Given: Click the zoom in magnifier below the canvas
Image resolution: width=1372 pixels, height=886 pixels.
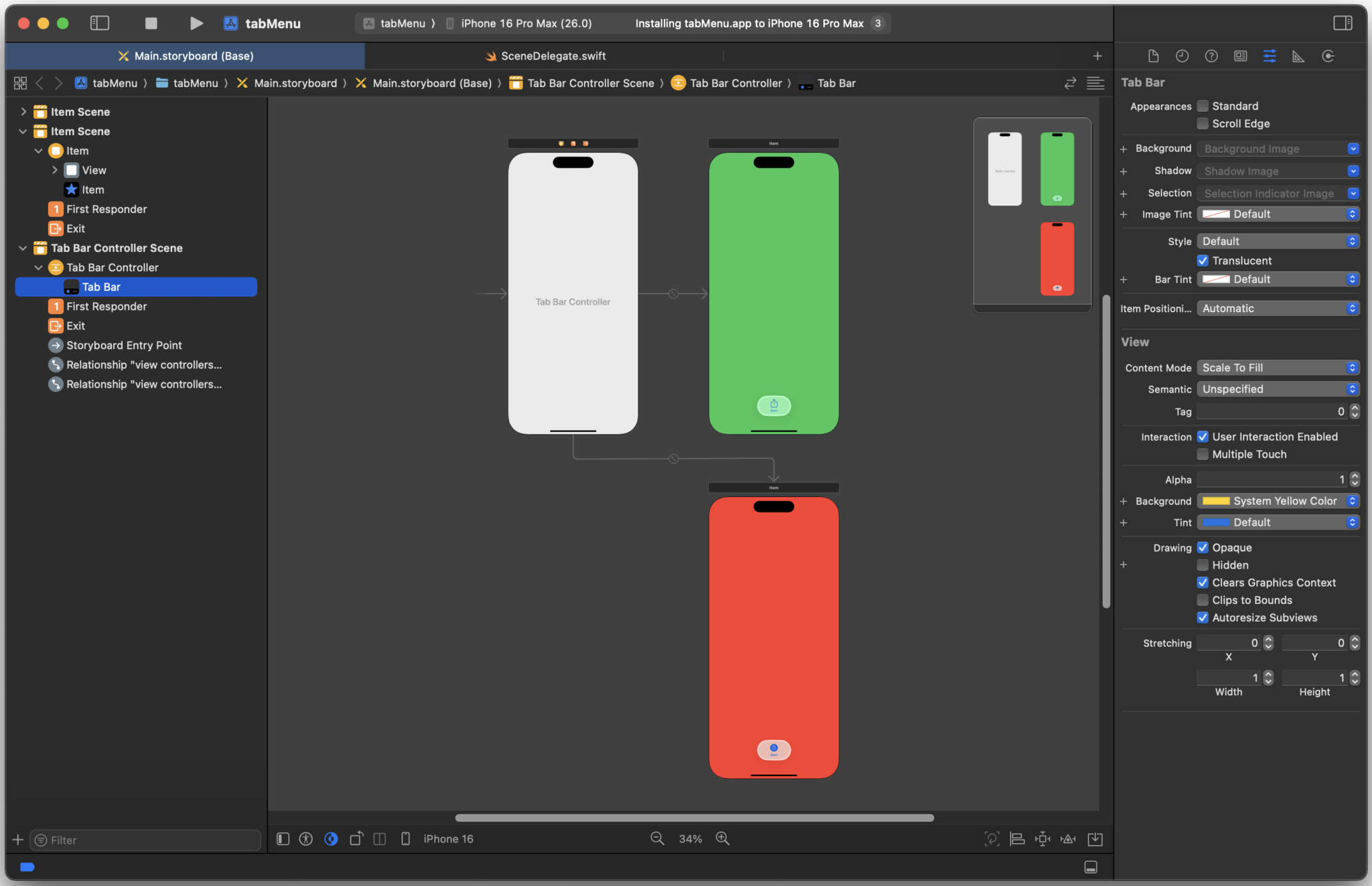Looking at the screenshot, I should pos(722,838).
